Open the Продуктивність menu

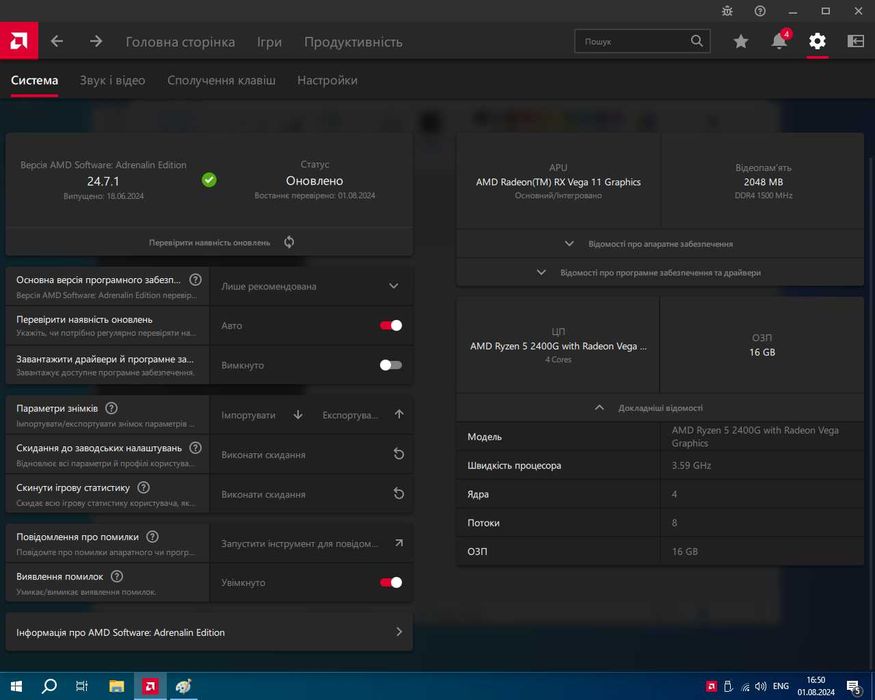point(353,42)
